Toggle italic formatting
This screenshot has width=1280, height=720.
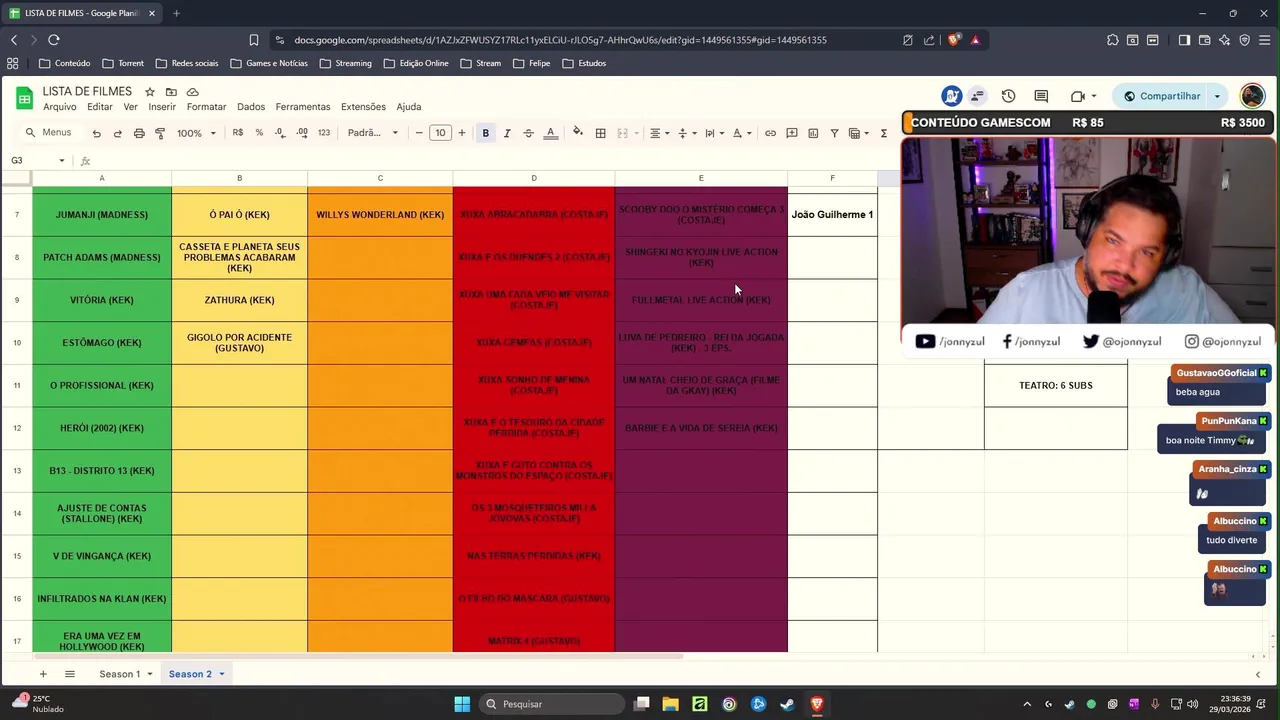coord(507,133)
